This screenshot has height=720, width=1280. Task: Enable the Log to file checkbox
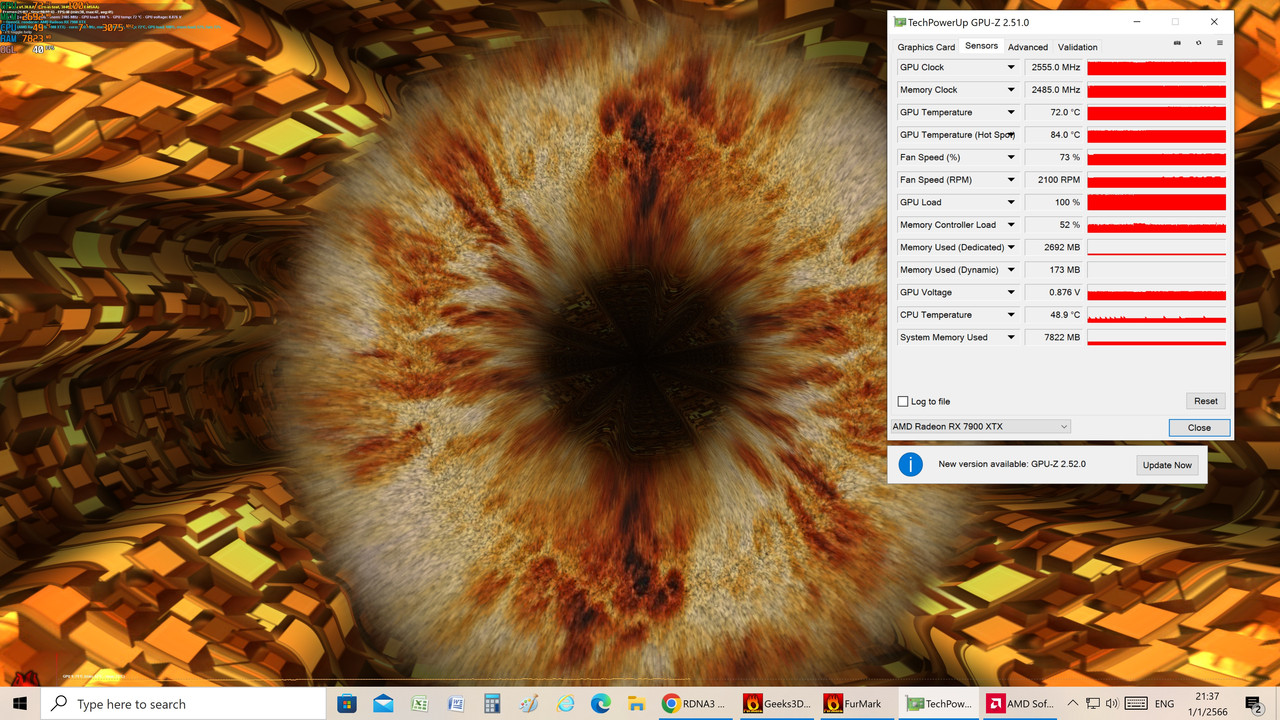pos(903,401)
